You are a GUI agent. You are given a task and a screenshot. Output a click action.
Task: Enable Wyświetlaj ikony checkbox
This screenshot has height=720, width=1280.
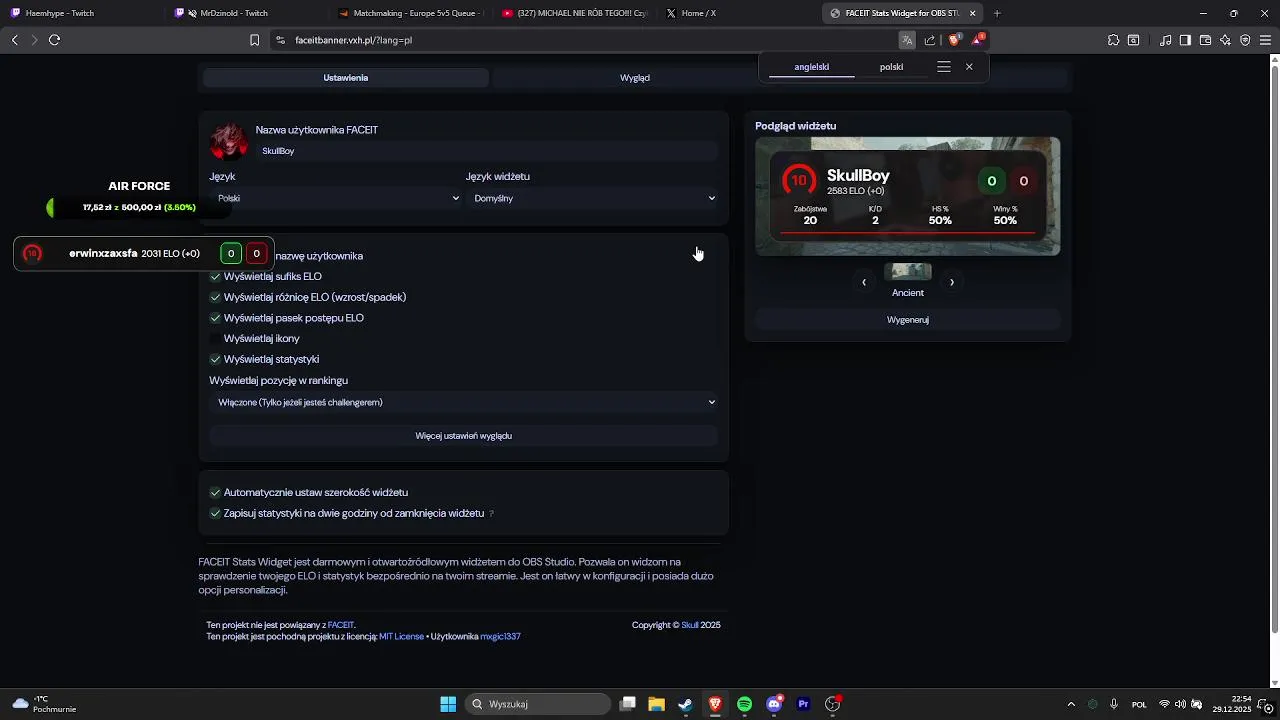tap(215, 338)
